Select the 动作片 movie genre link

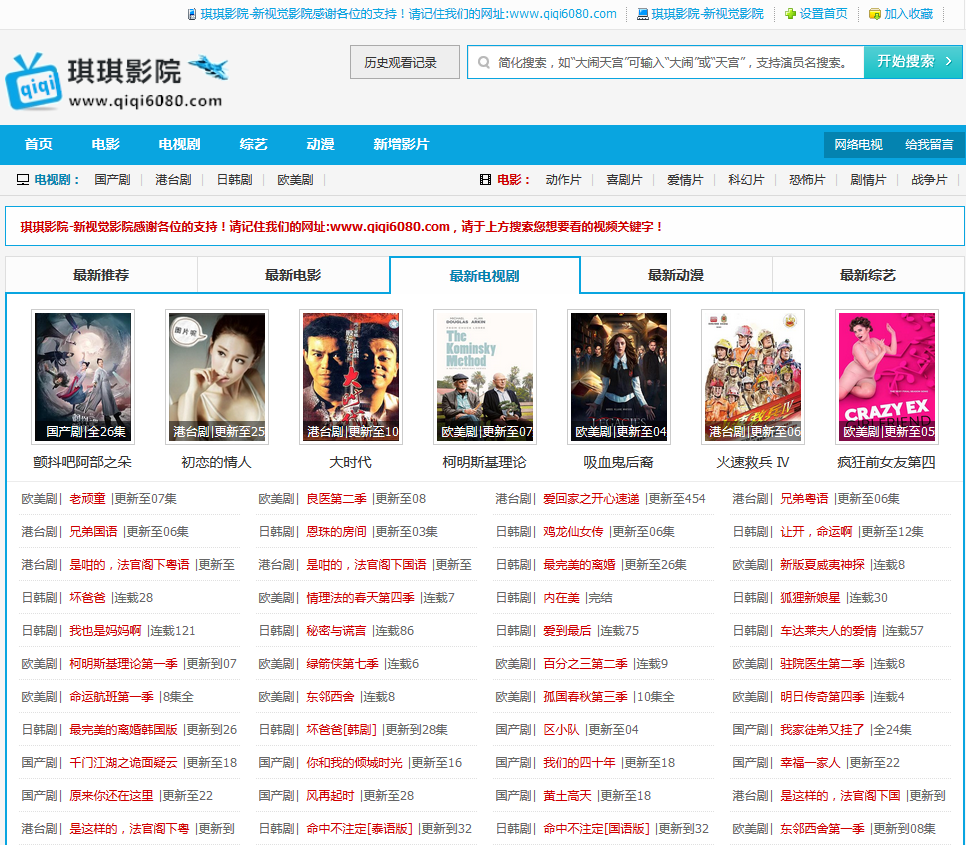563,180
